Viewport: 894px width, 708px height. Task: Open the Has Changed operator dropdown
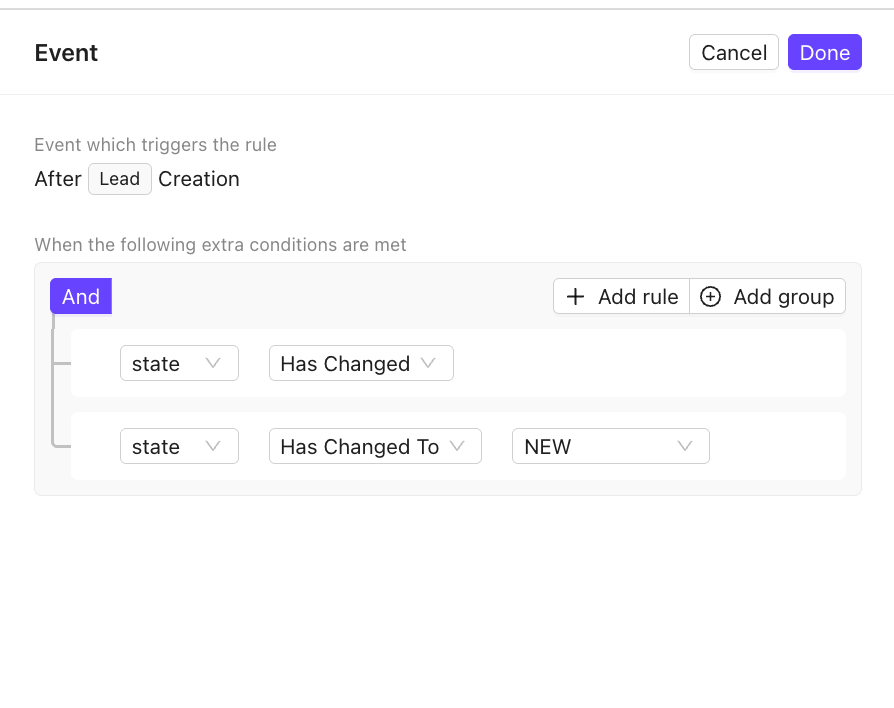pos(361,364)
